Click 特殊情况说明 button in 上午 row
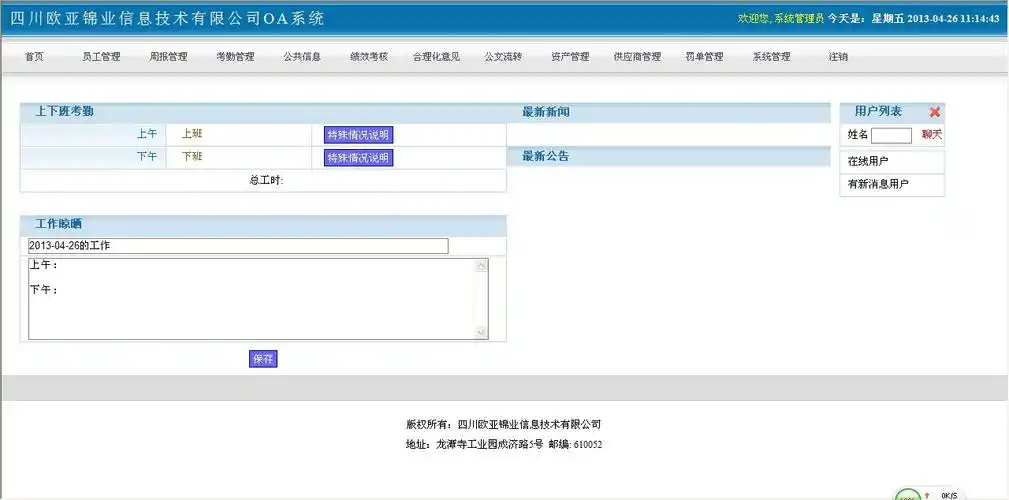The image size is (1009, 500). (x=358, y=135)
